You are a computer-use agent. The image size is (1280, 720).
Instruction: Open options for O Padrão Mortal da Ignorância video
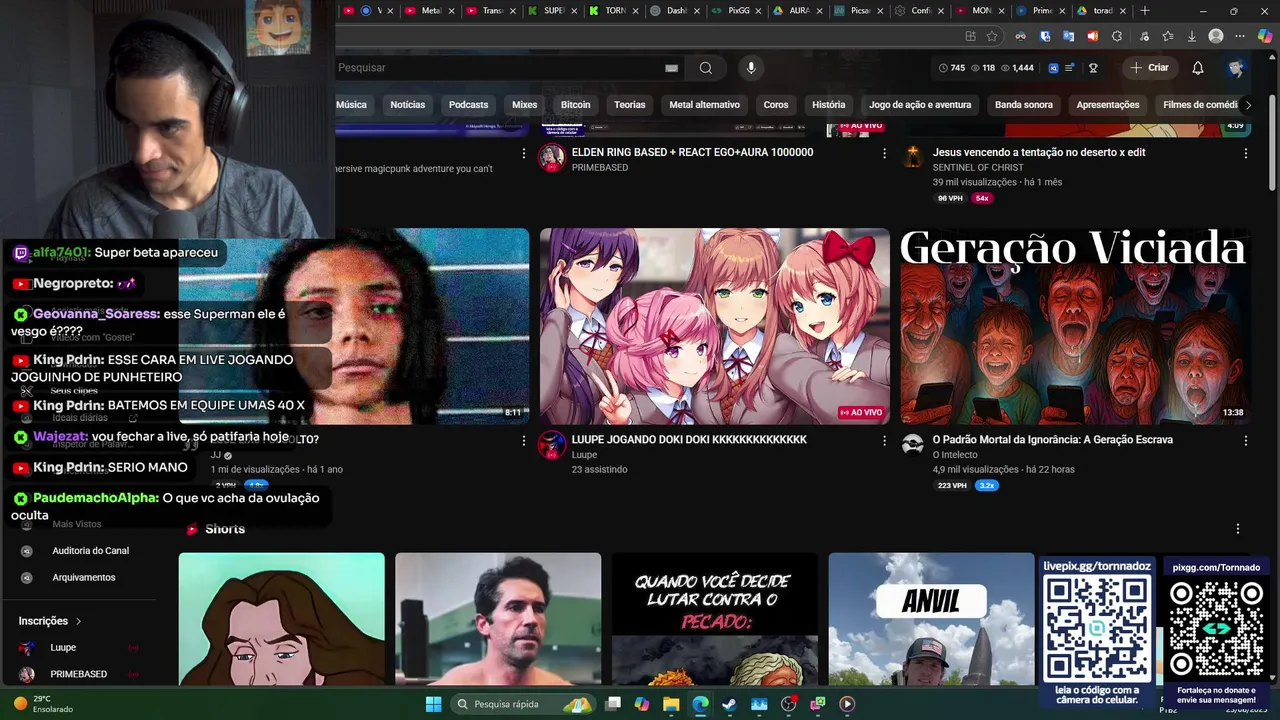point(1245,440)
